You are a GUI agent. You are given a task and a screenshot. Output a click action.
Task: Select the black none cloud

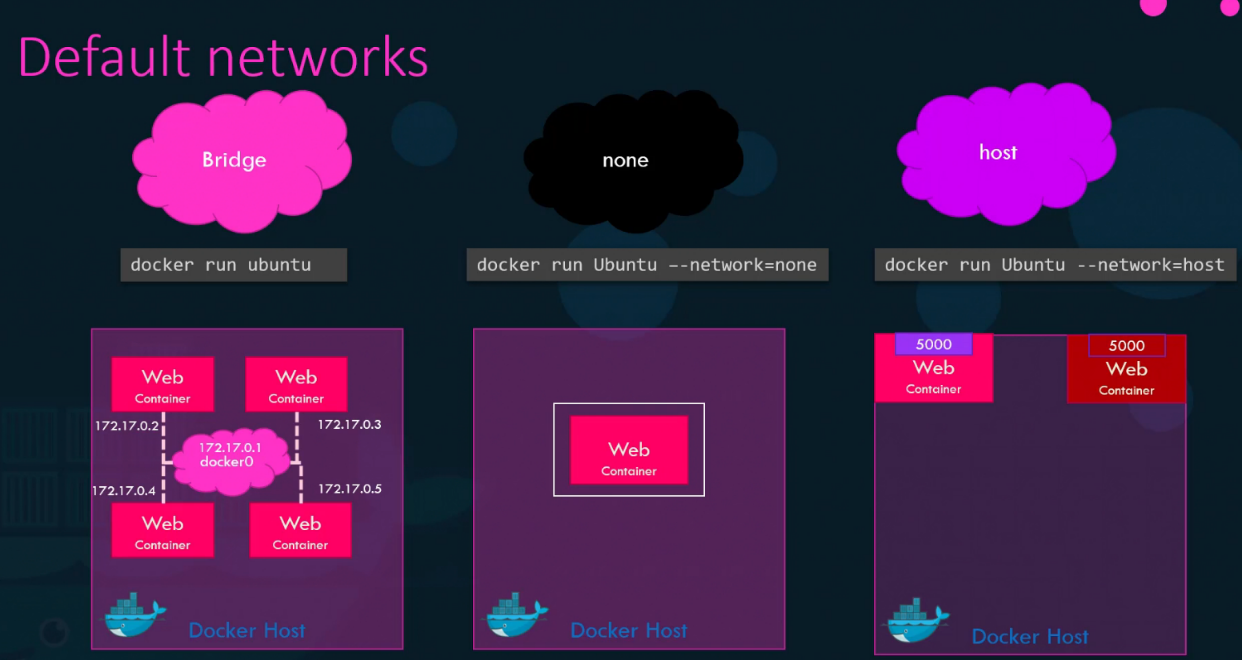(626, 160)
